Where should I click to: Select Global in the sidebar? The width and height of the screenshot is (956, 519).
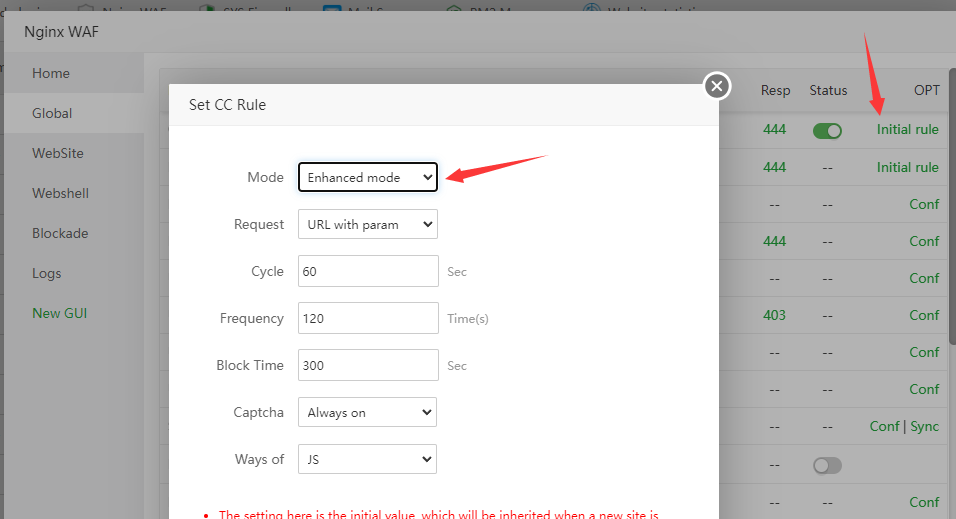pyautogui.click(x=52, y=113)
